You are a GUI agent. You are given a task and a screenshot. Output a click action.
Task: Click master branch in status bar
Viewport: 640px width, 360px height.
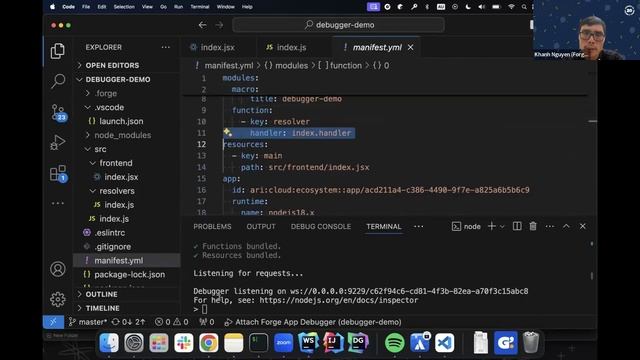click(x=88, y=322)
